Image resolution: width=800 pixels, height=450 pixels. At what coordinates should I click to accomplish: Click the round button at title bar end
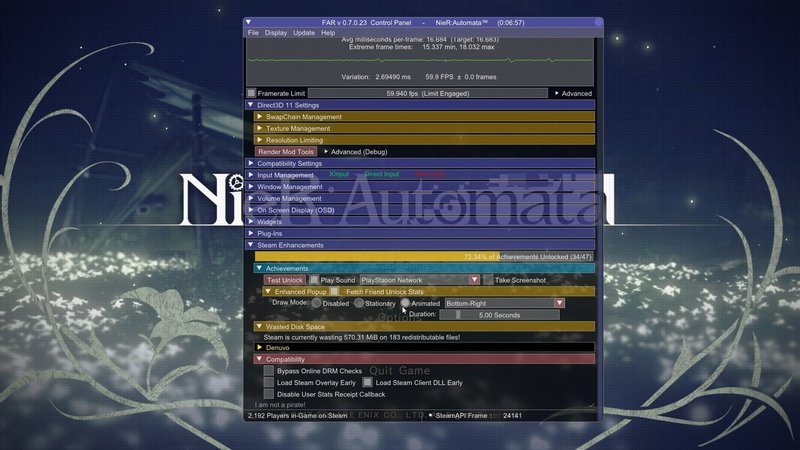pos(598,22)
